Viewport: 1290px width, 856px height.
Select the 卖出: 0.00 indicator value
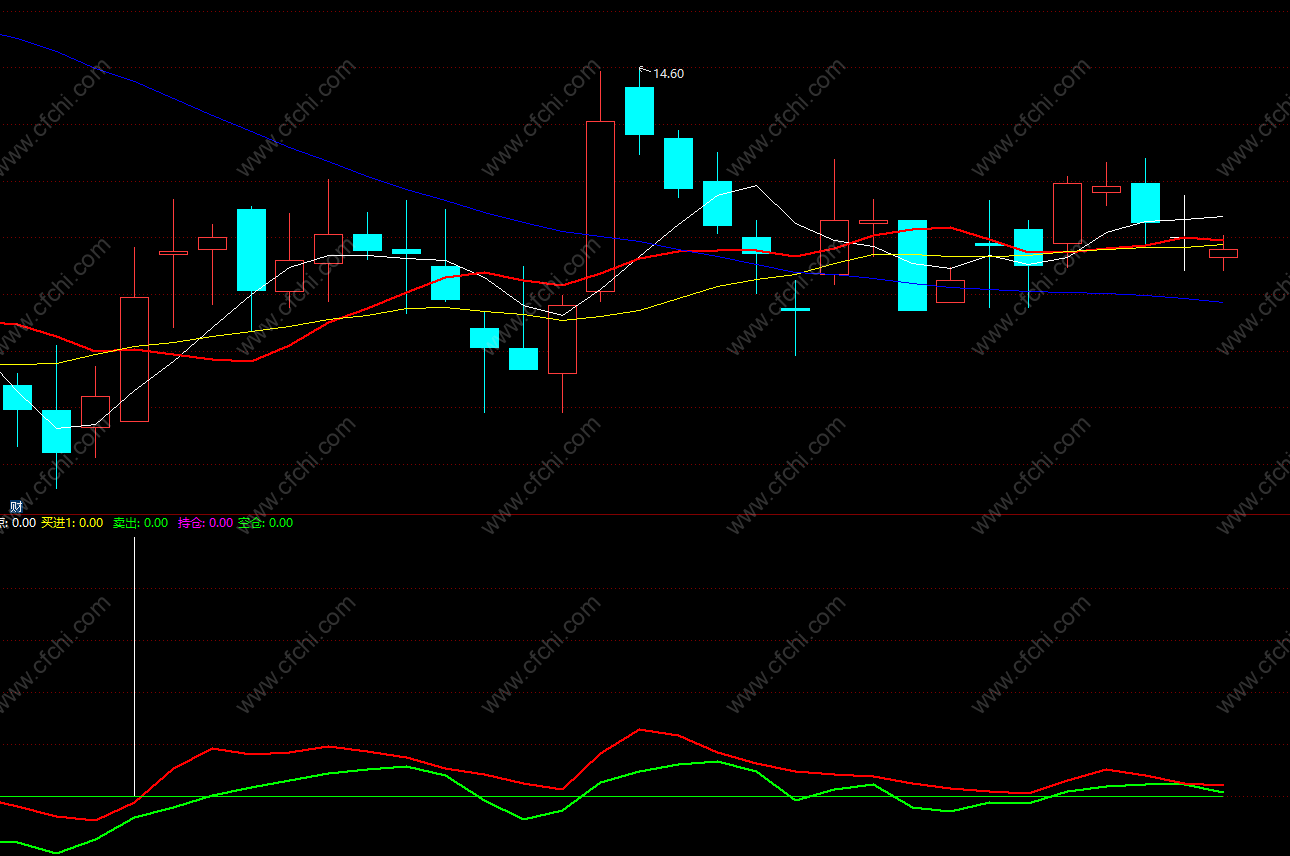[140, 523]
